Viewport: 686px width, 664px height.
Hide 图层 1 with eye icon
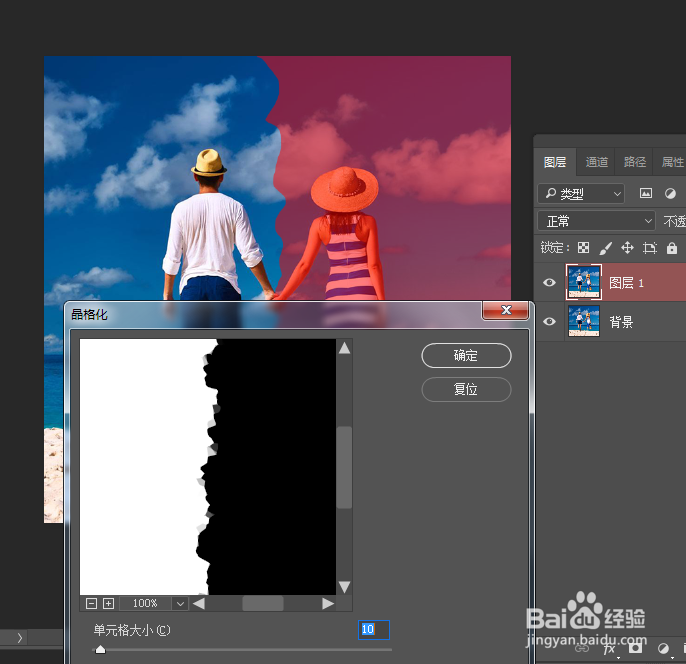tap(550, 283)
